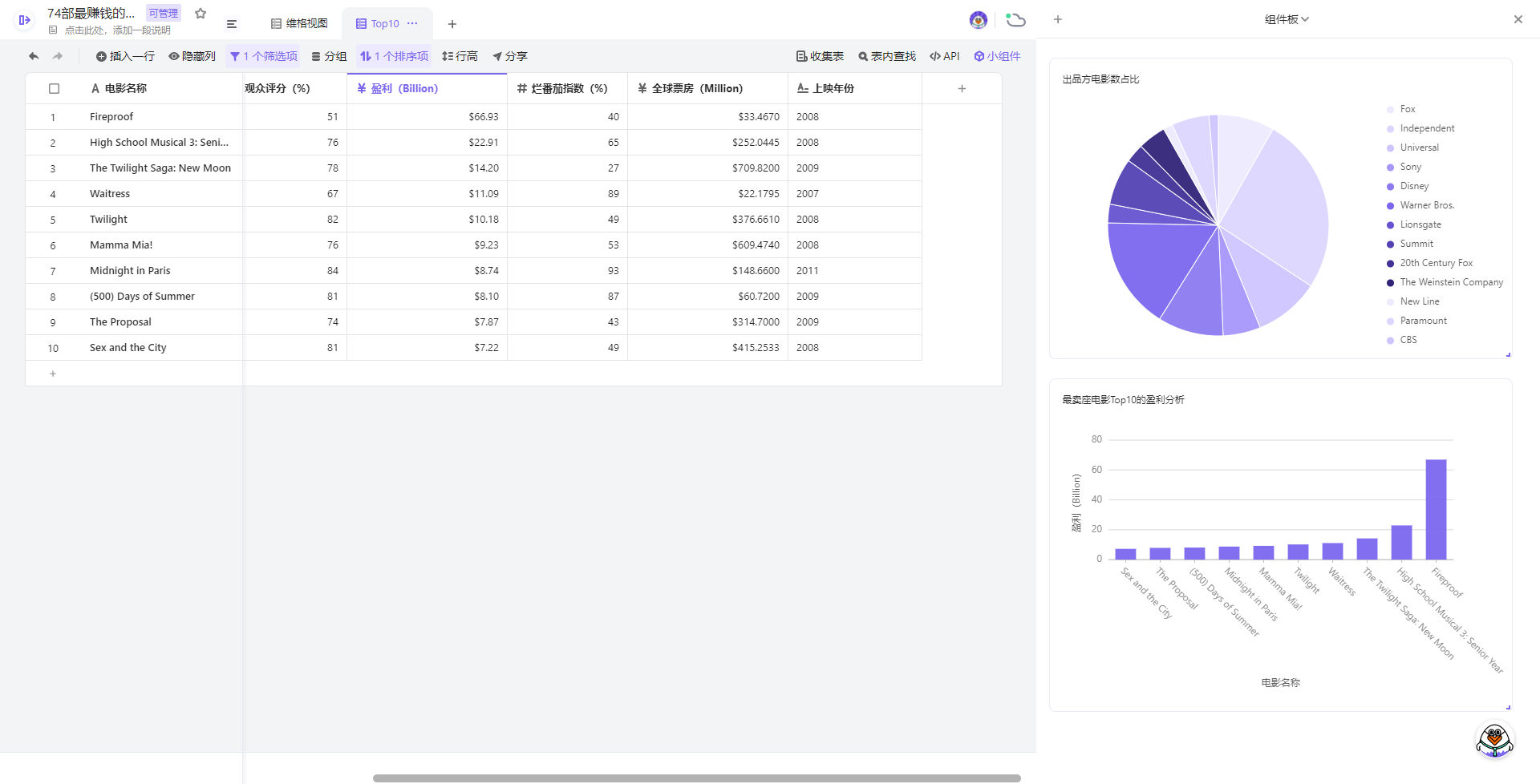Open the 1个筛选项 filter settings
Screen dimensions: 1540x784
click(264, 56)
